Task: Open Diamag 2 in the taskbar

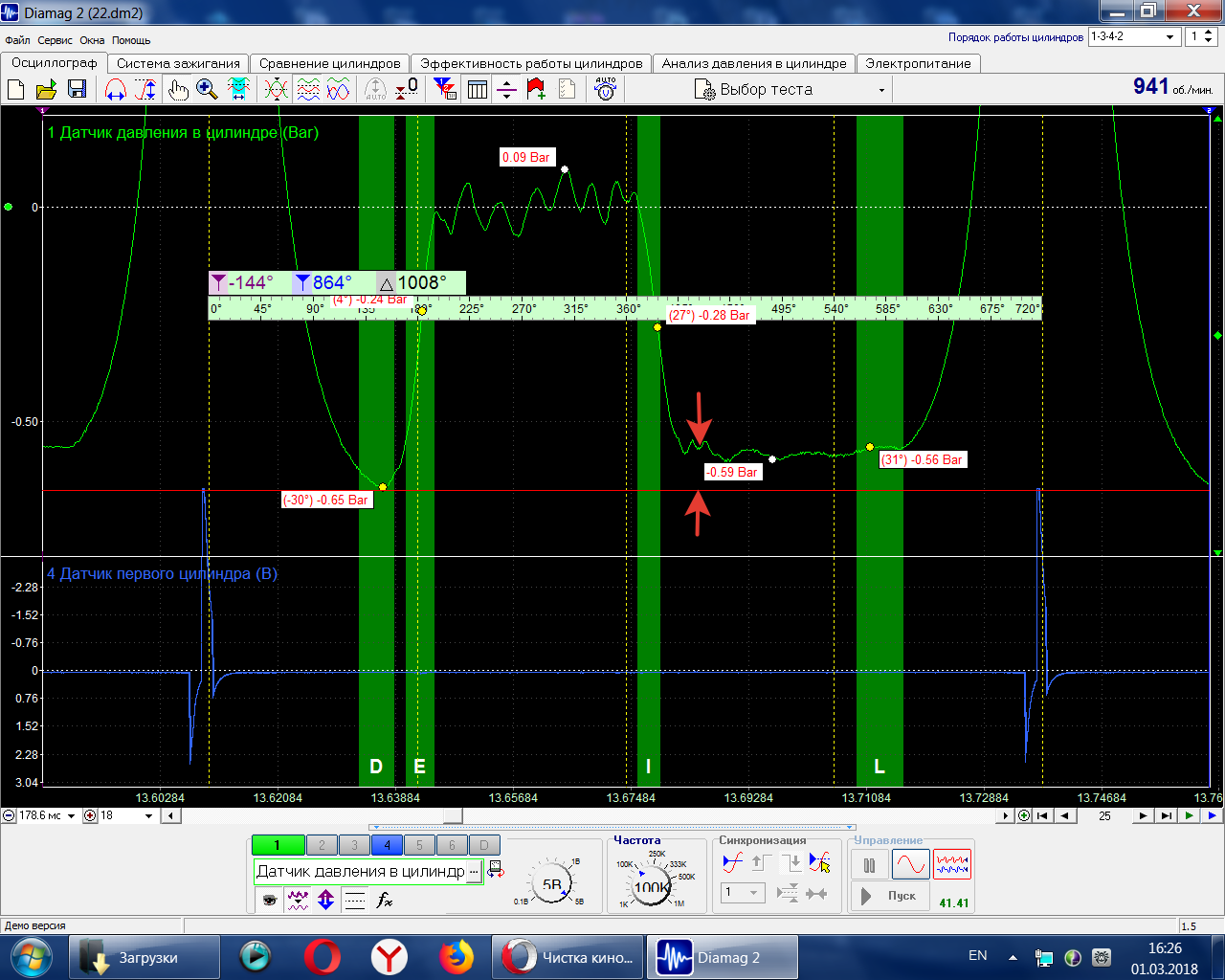Action: tap(723, 957)
